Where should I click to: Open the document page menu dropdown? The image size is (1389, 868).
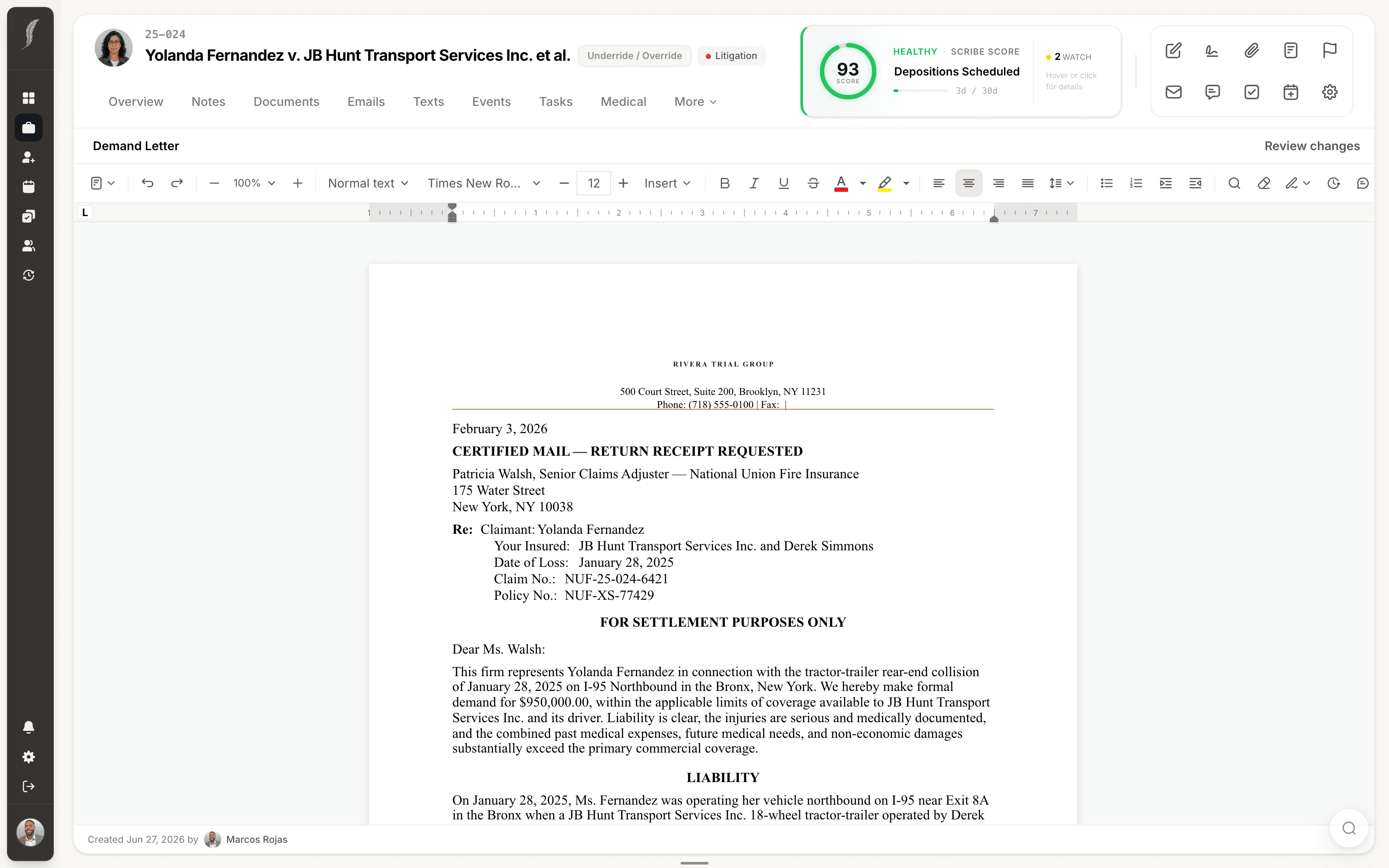coord(103,183)
